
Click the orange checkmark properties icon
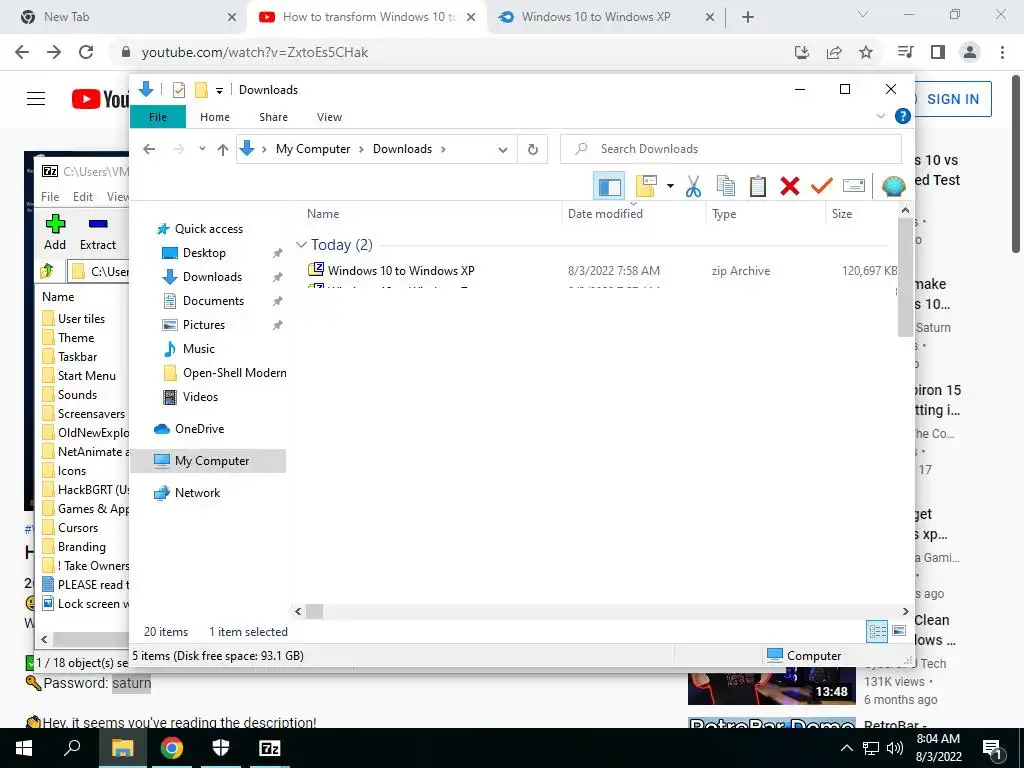tap(822, 187)
